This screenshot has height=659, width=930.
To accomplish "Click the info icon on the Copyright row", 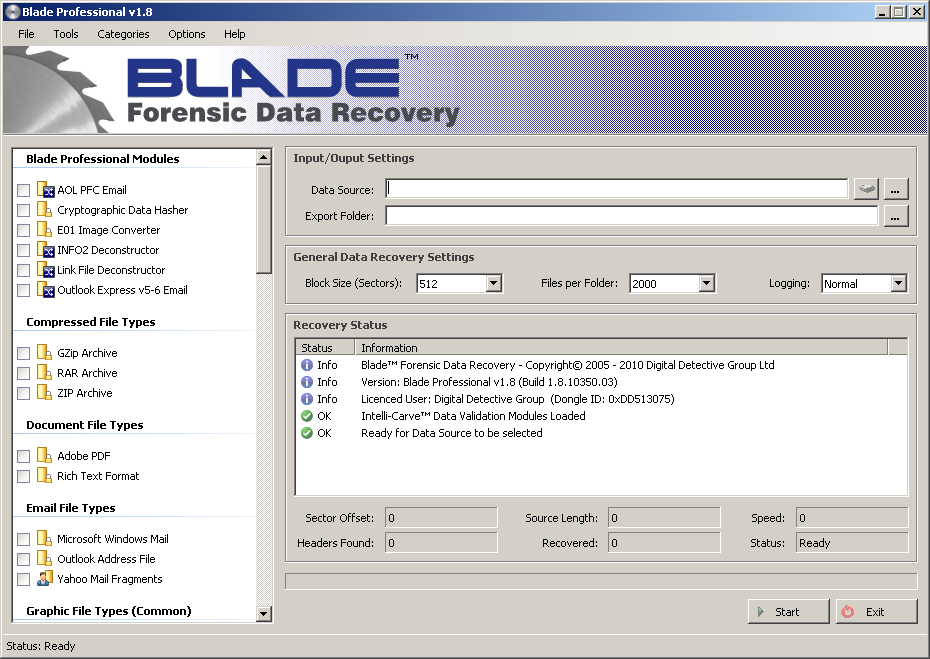I will (x=307, y=365).
